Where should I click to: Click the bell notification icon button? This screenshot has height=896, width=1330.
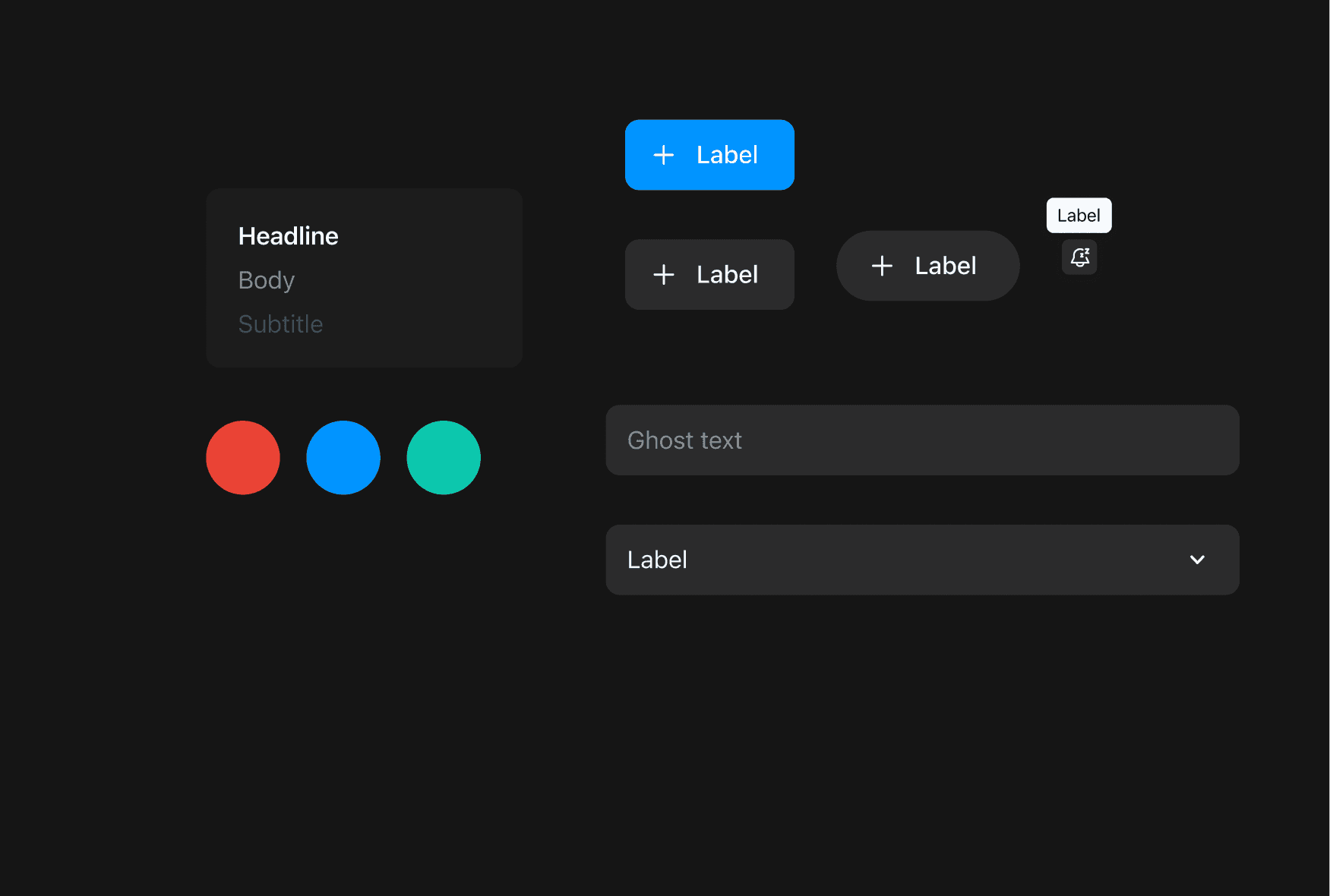[x=1079, y=257]
